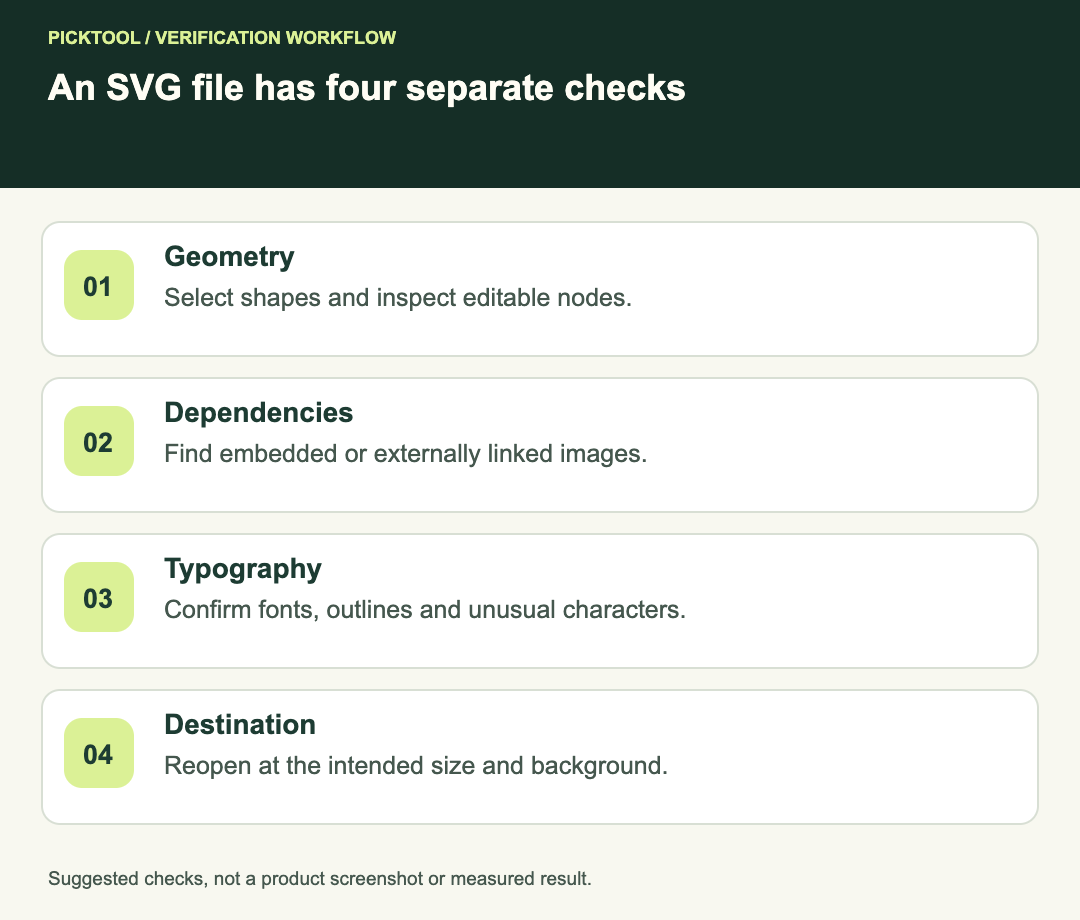
Task: Click the 'Suggested checks' footnote text
Action: point(320,879)
